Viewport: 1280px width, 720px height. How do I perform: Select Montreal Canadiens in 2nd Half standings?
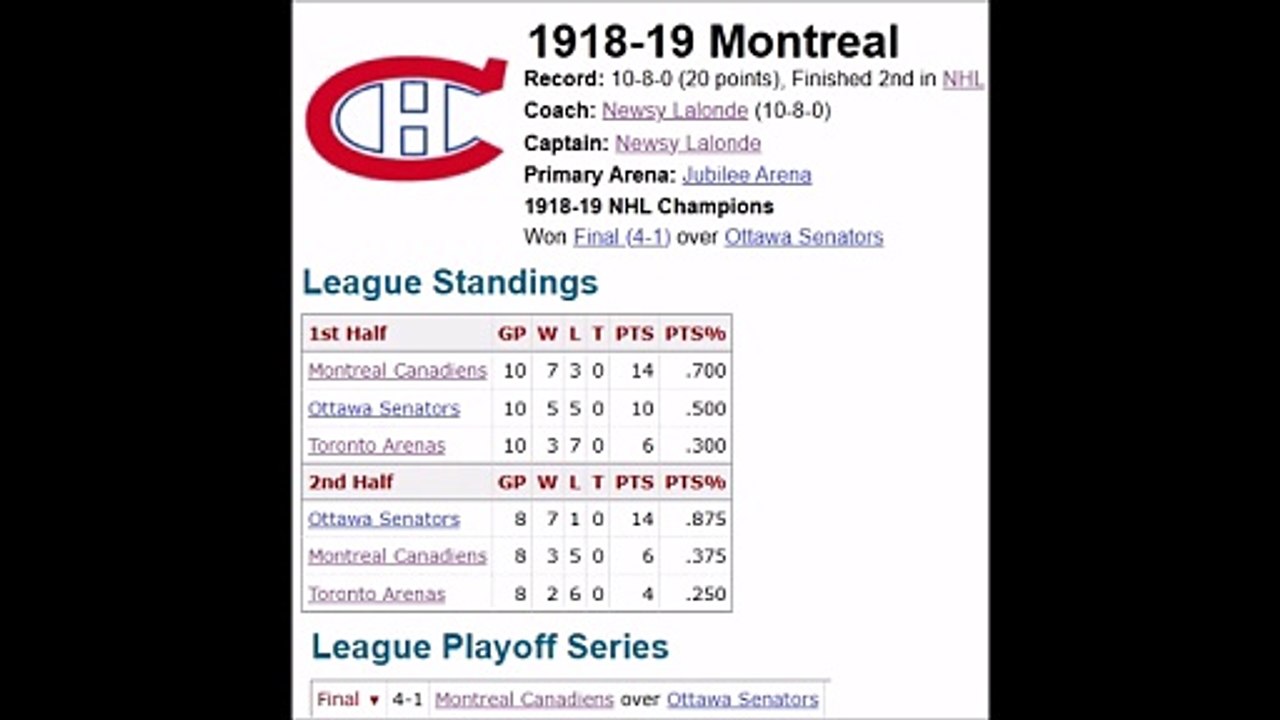(397, 556)
